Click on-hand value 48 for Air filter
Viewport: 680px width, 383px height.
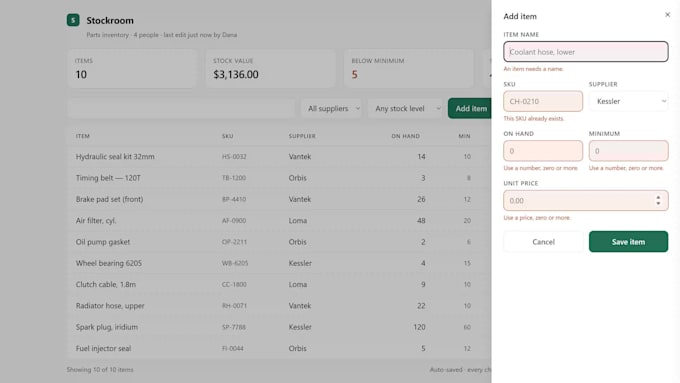coord(421,220)
